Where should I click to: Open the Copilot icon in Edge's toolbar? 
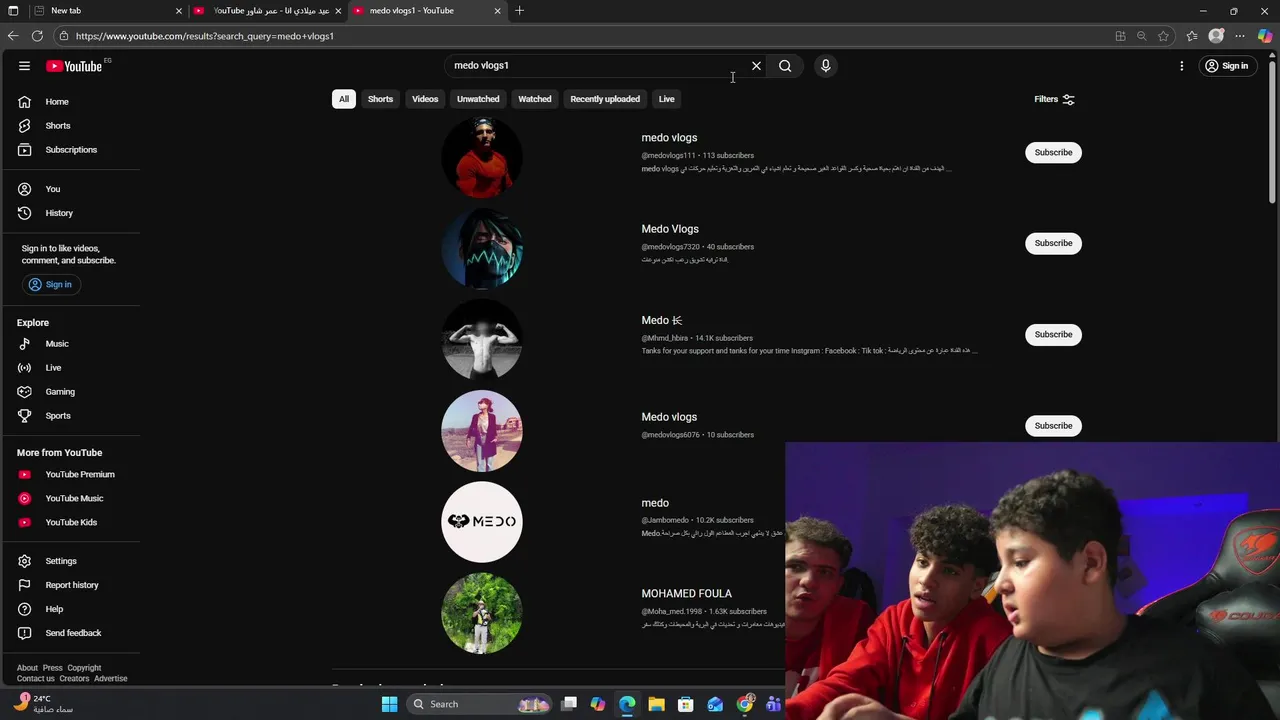pos(1265,36)
